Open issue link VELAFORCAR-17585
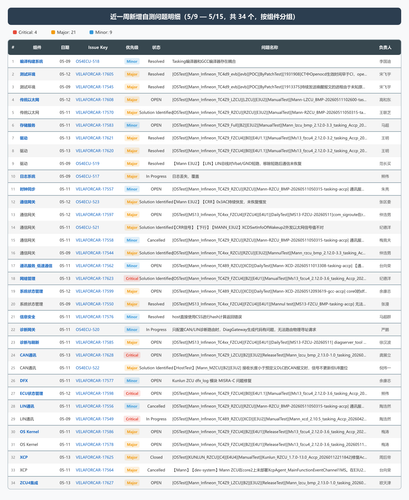 [95, 342]
